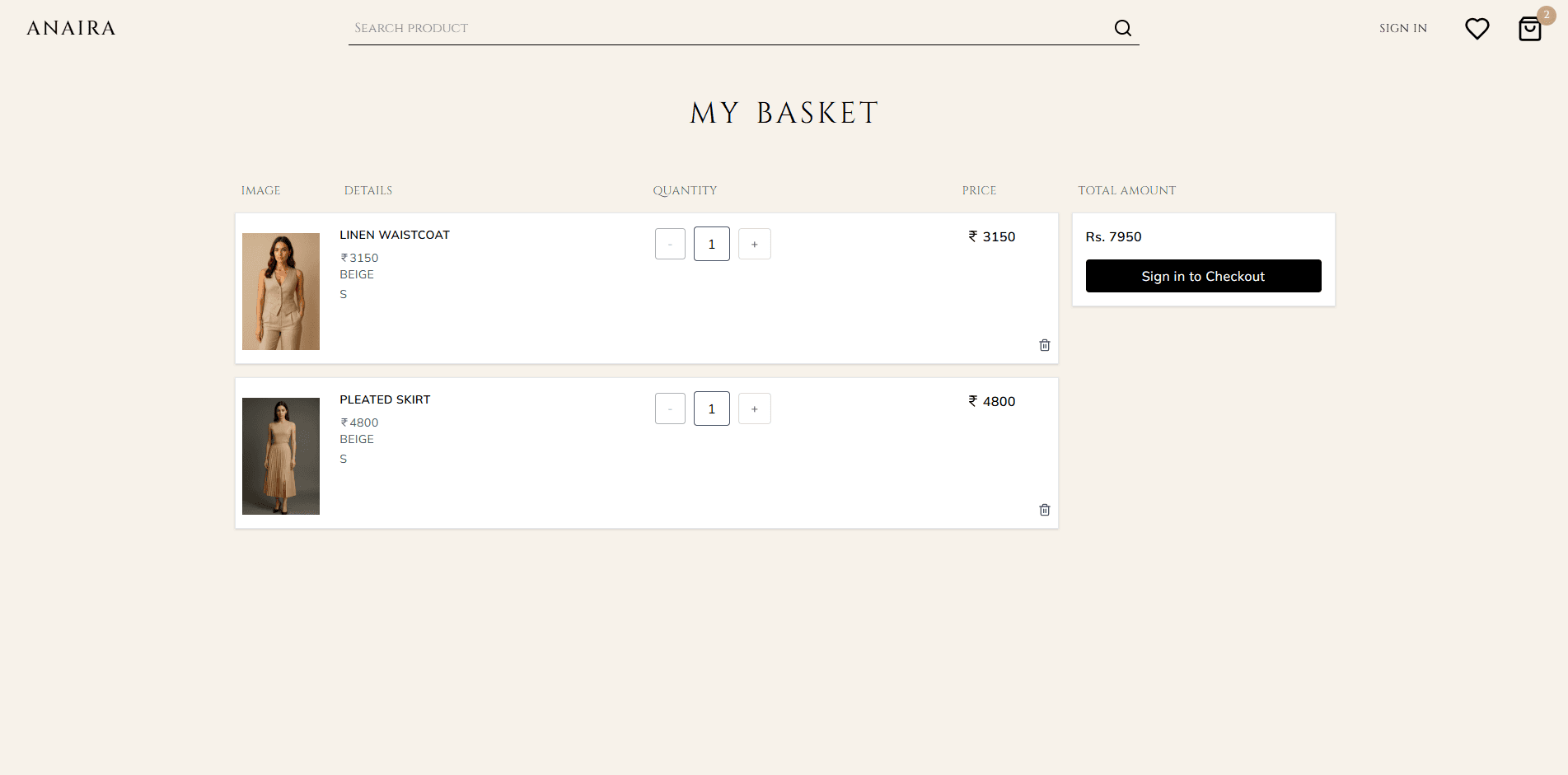Remove Pleated Skirt with trash icon
Viewport: 1568px width, 775px height.
1044,510
